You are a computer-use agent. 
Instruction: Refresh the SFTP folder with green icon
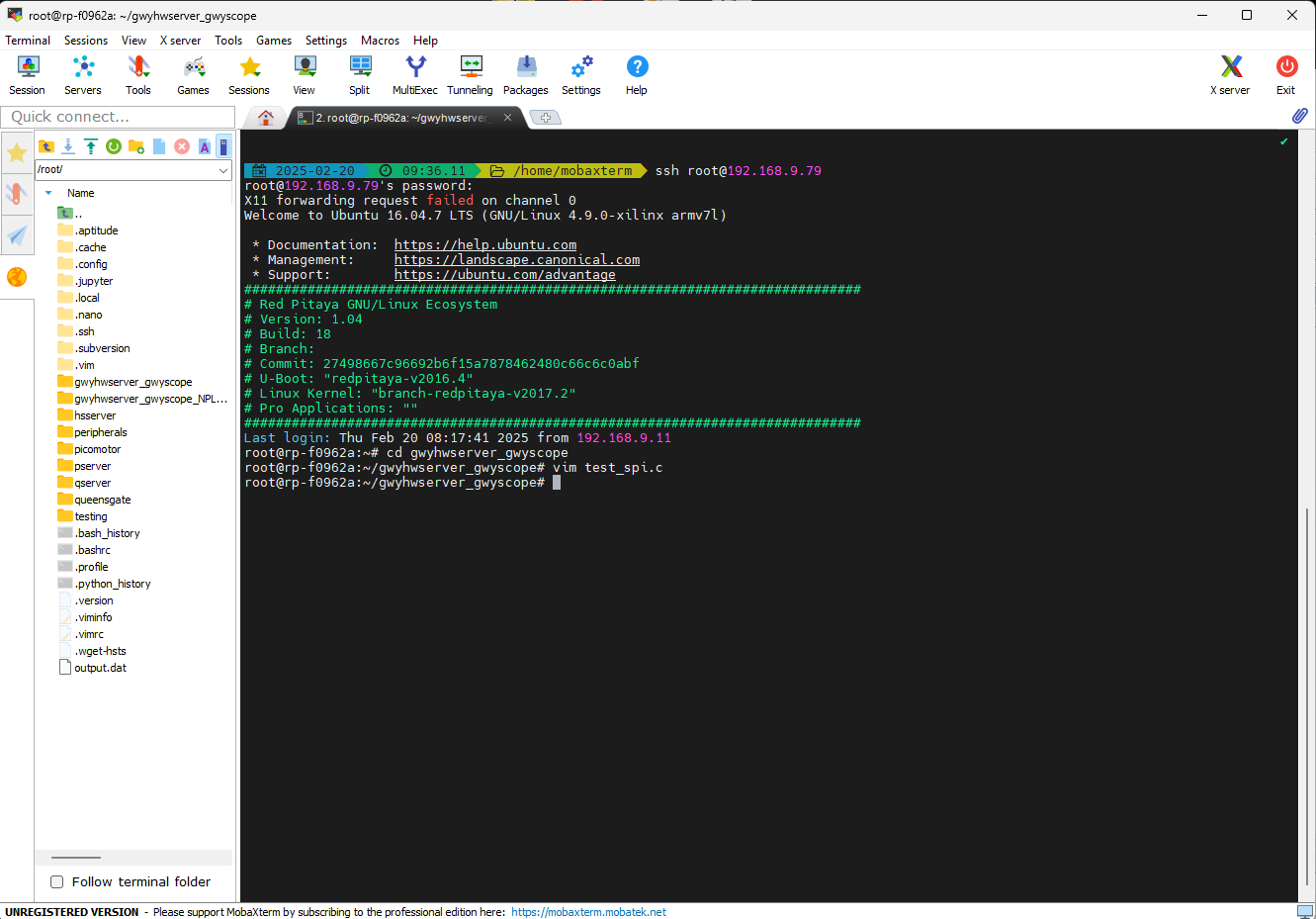click(x=114, y=146)
